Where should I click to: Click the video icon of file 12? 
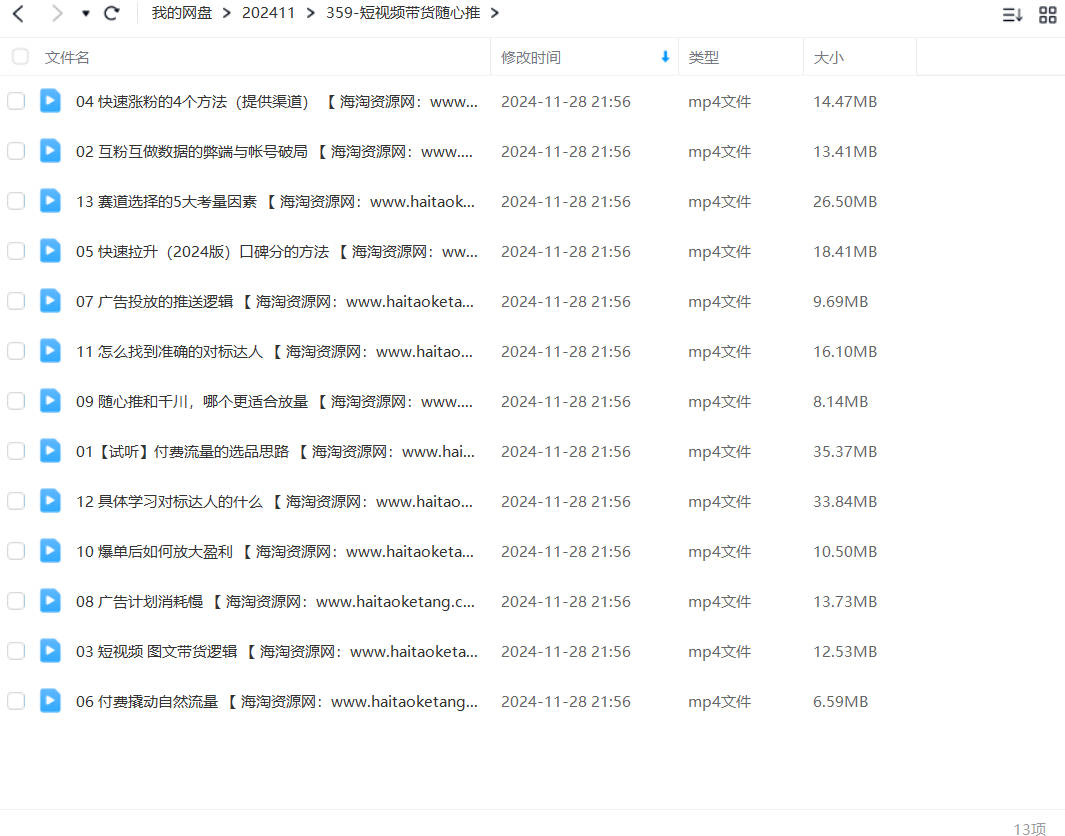click(x=50, y=501)
